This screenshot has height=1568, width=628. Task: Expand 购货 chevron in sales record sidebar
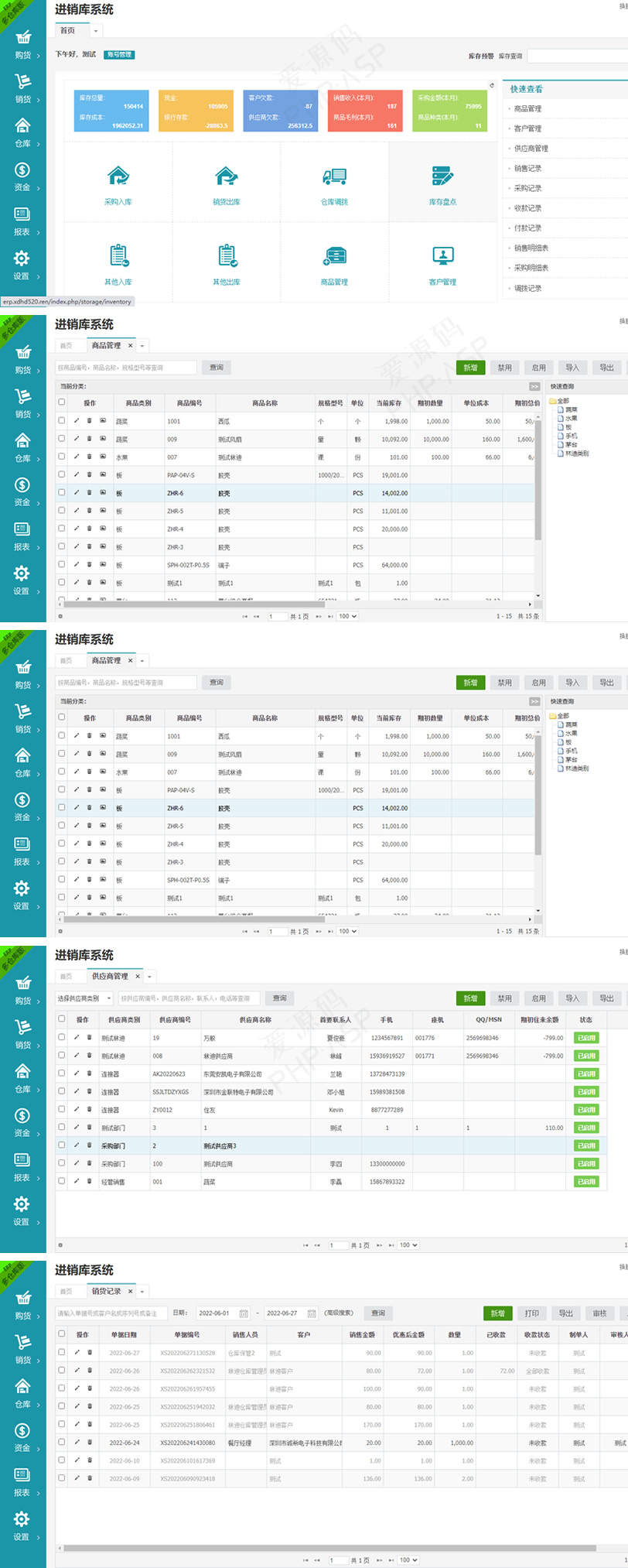pos(39,1316)
